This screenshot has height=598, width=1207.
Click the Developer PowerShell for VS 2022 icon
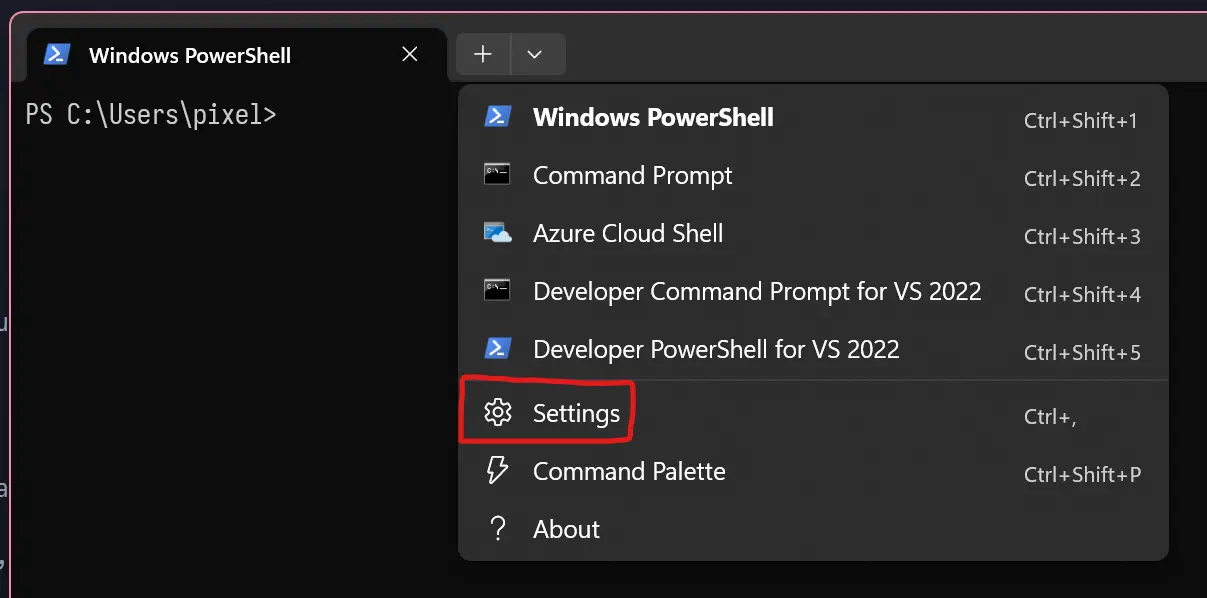coord(498,349)
